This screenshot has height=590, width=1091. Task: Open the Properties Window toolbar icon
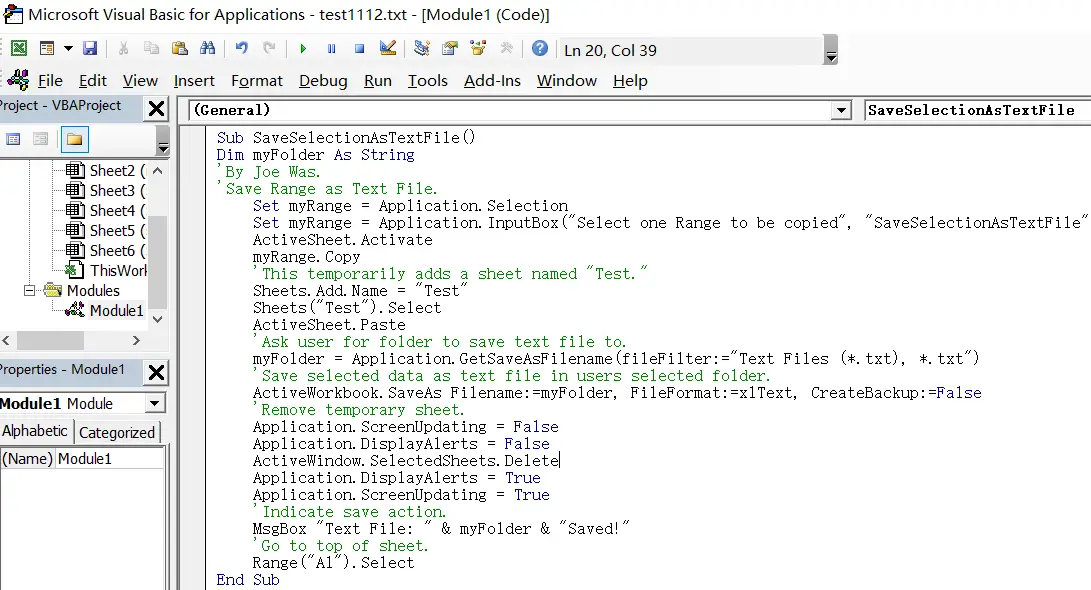449,48
